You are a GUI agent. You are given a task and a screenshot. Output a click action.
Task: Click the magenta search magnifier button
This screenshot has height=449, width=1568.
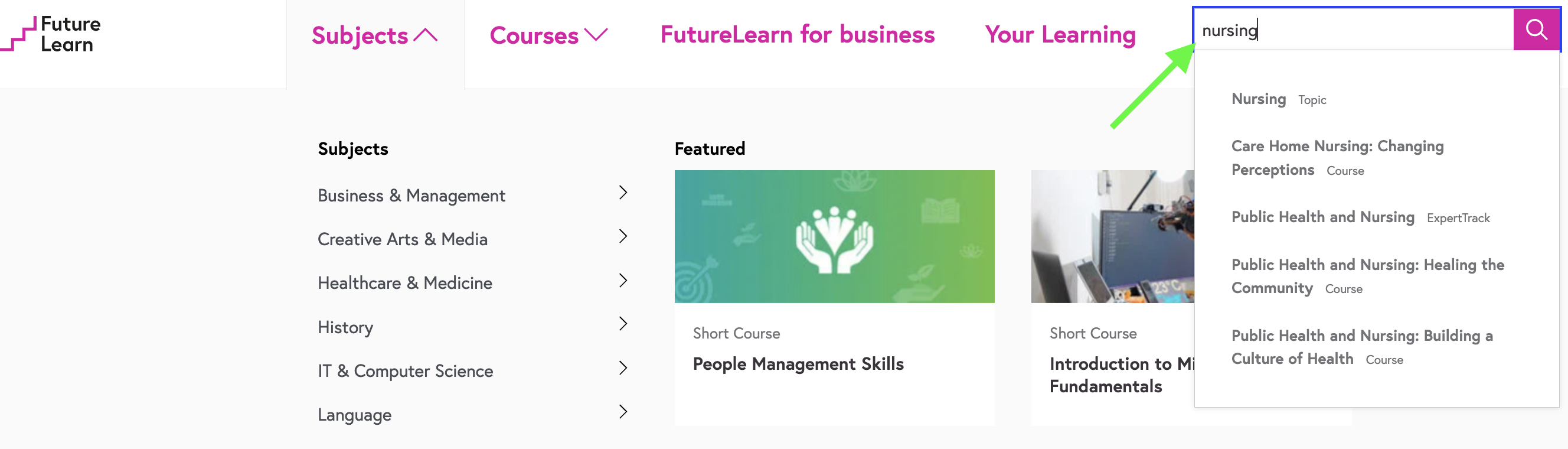click(1536, 29)
